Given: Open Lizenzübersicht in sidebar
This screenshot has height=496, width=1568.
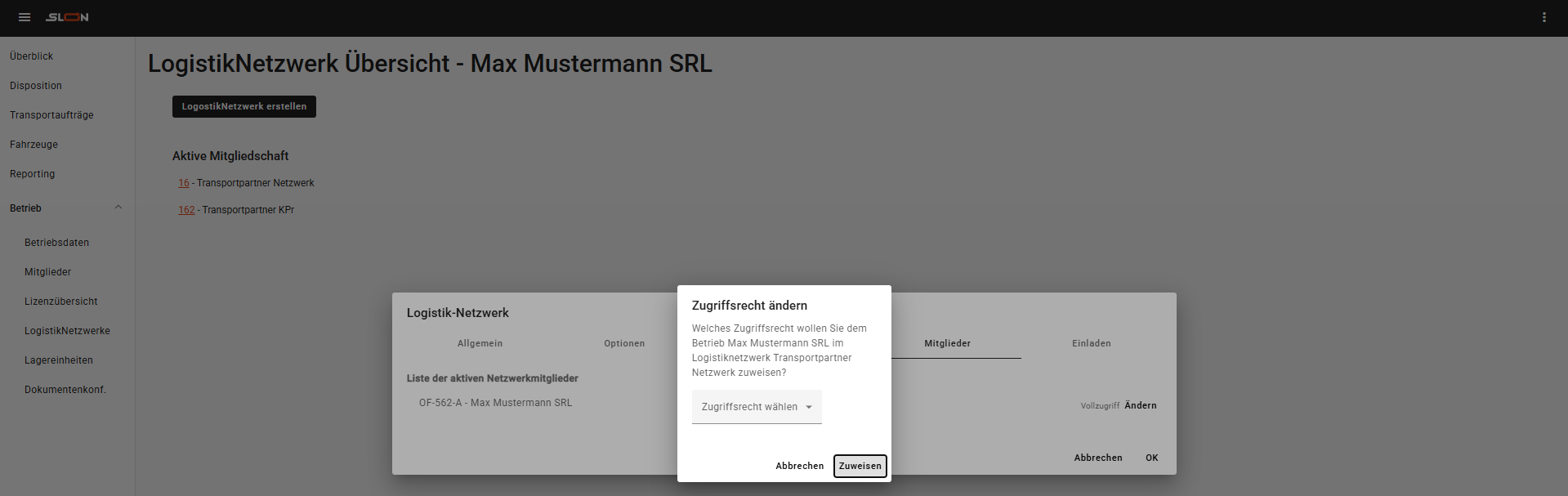Looking at the screenshot, I should [61, 302].
